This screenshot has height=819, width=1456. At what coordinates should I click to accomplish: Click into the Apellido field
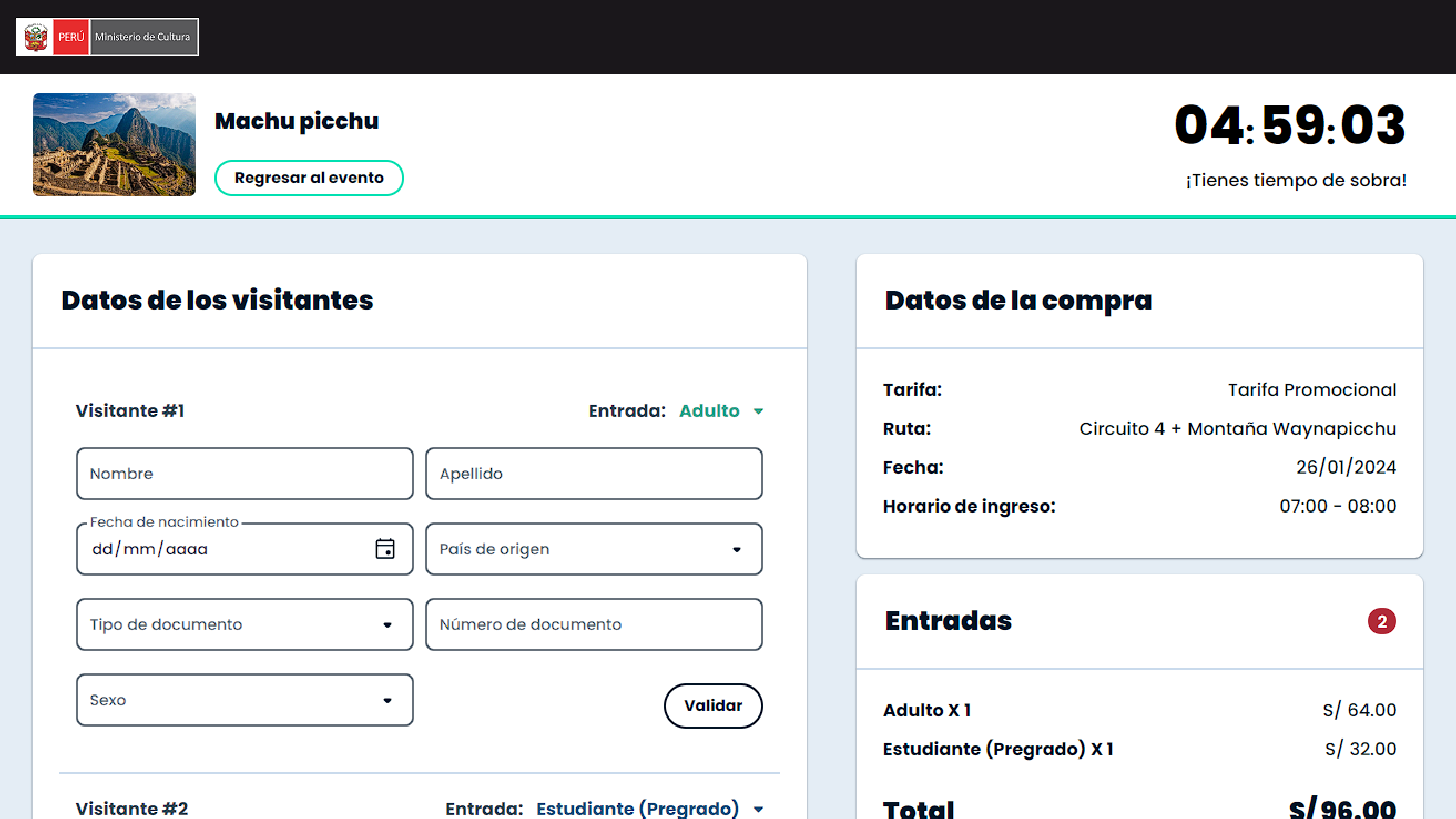(594, 474)
